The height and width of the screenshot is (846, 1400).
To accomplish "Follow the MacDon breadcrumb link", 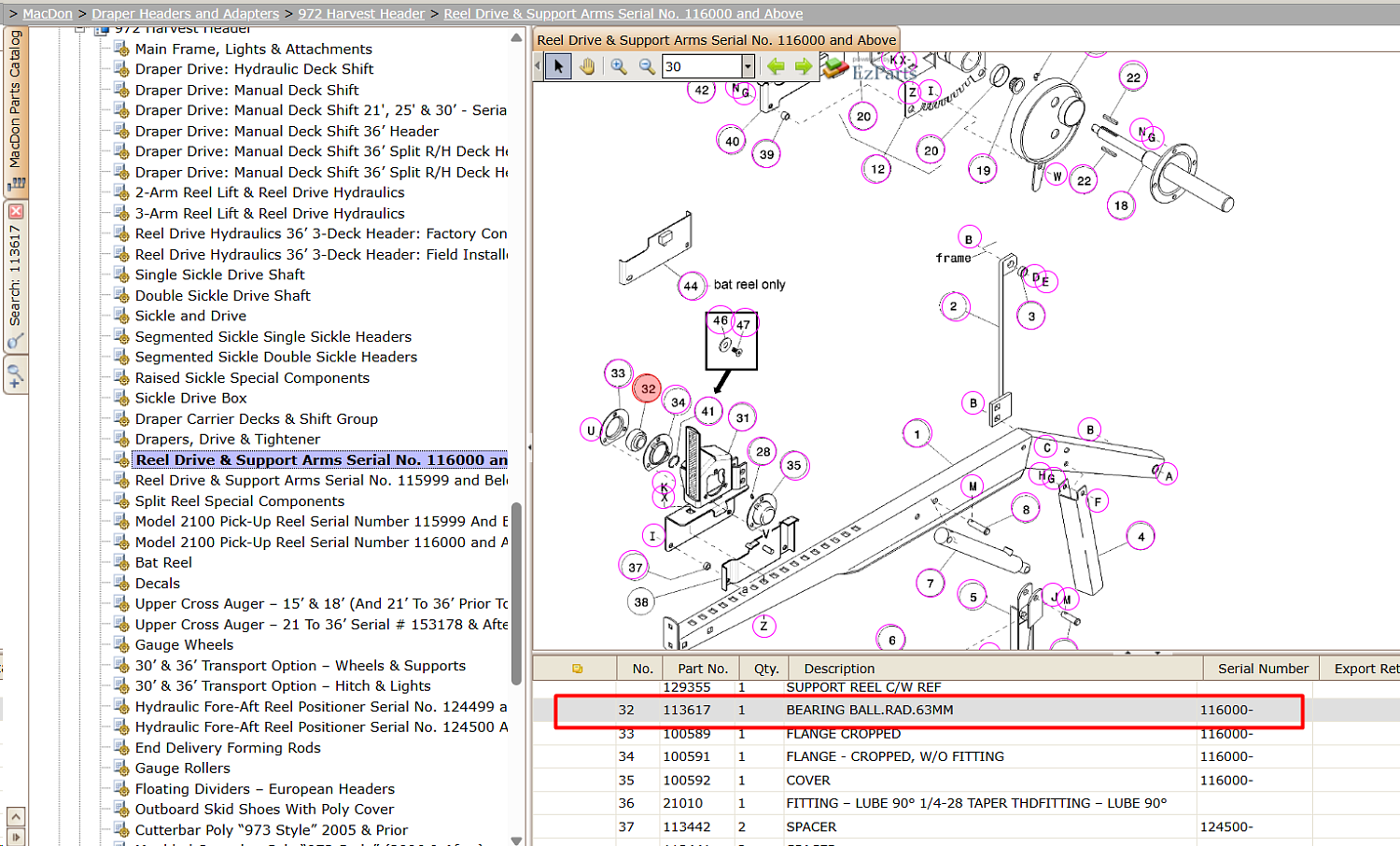I will 48,14.
